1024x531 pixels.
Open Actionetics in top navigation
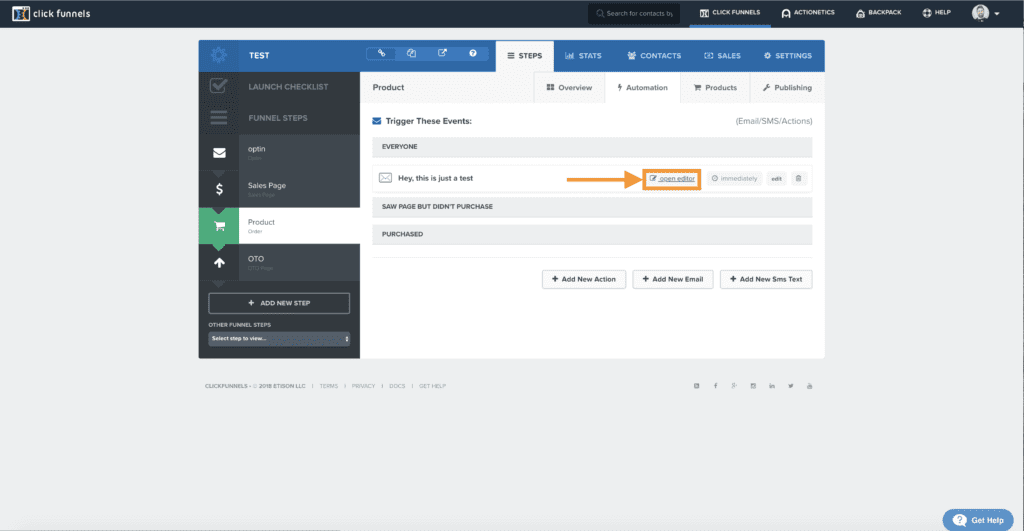click(x=808, y=12)
